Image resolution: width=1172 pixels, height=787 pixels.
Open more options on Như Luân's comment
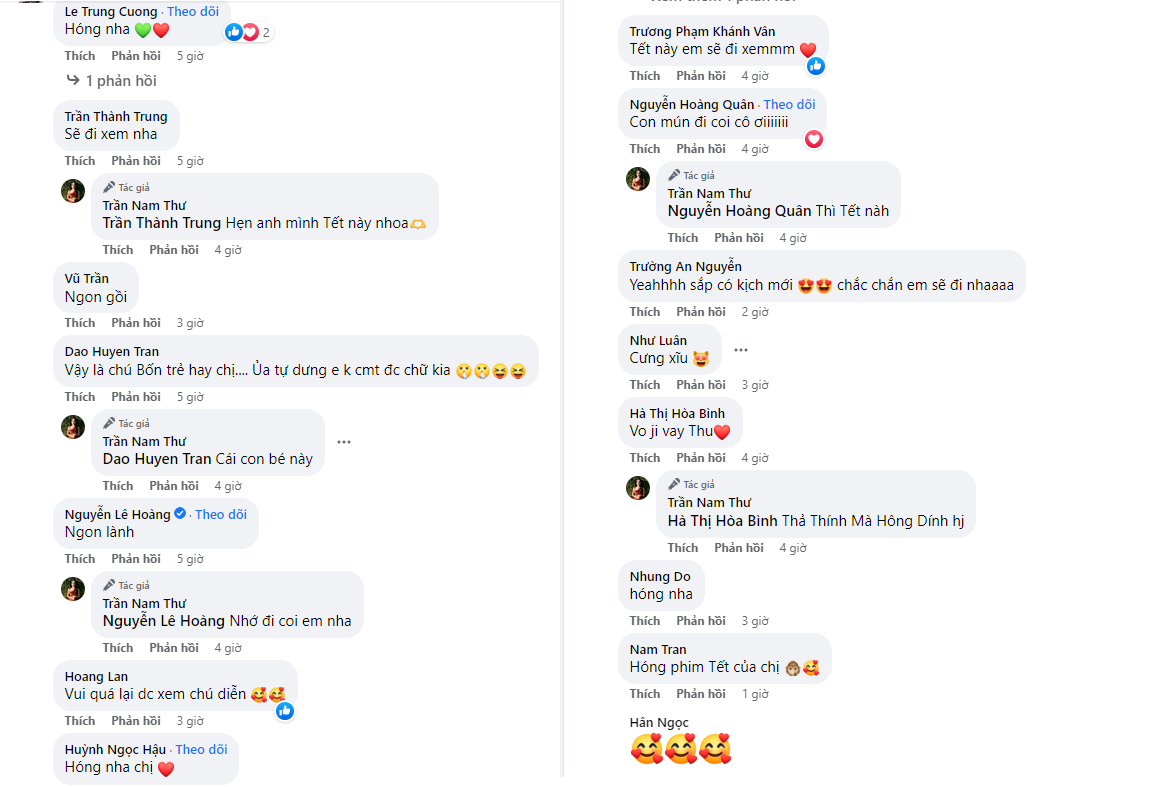741,350
